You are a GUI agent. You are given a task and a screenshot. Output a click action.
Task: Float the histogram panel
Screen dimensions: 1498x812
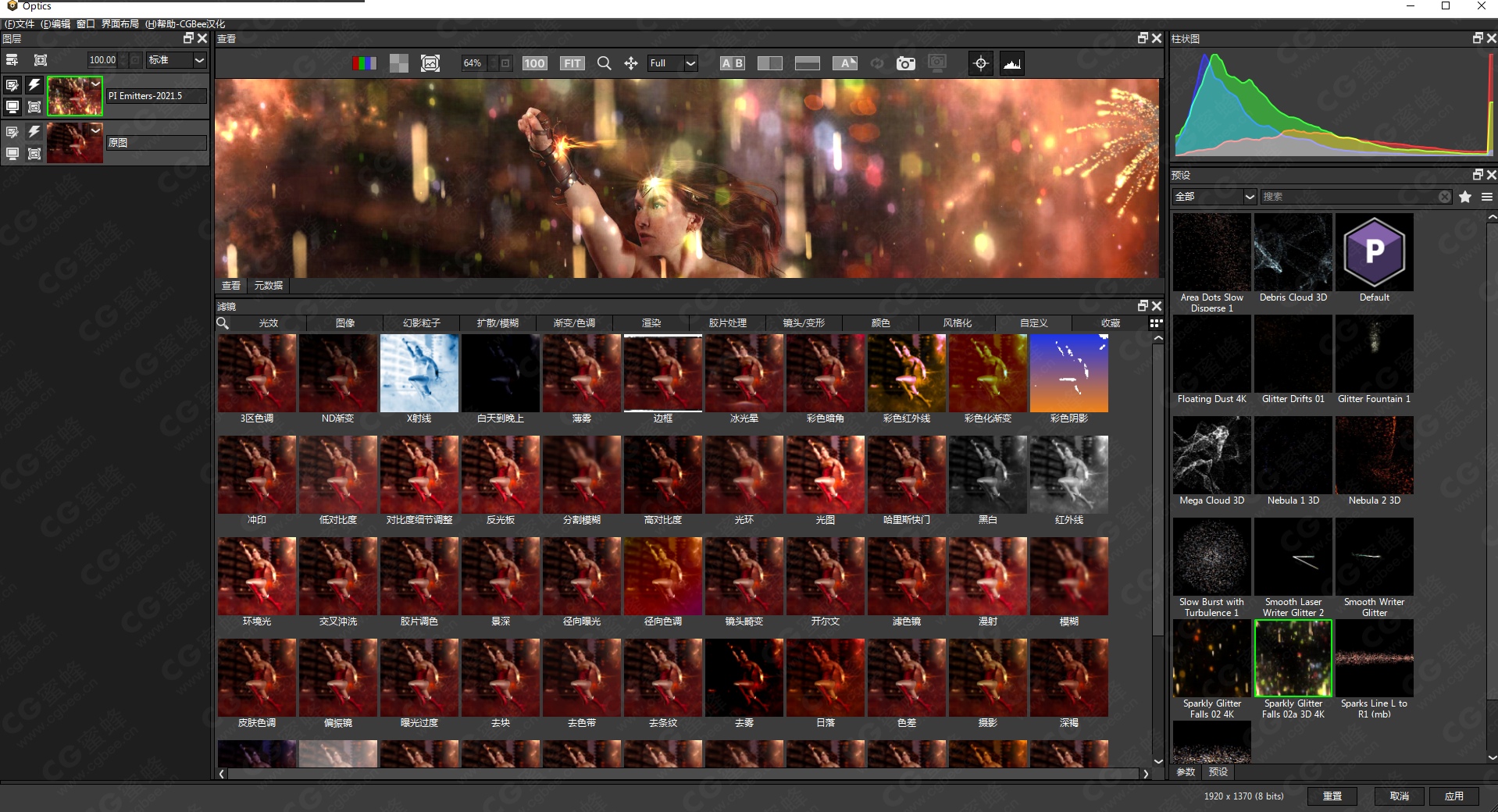(1477, 37)
